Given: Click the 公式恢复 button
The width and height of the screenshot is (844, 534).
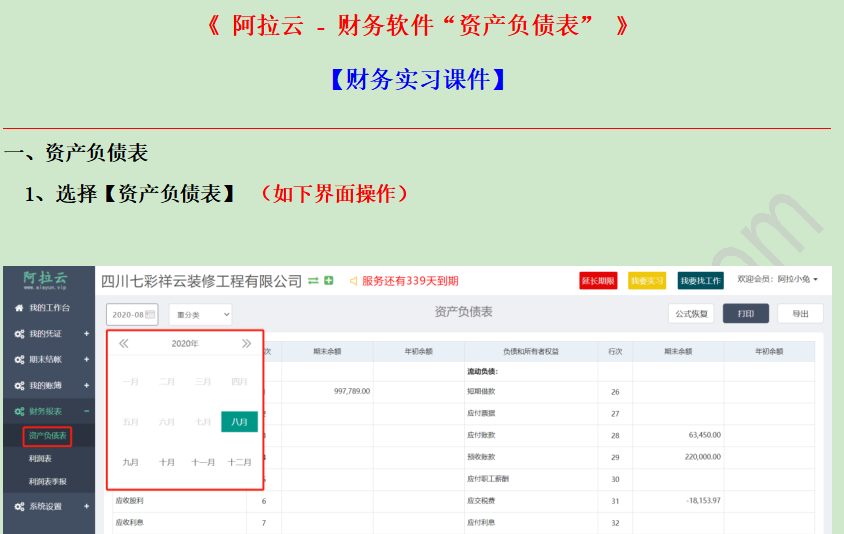Looking at the screenshot, I should [x=691, y=314].
